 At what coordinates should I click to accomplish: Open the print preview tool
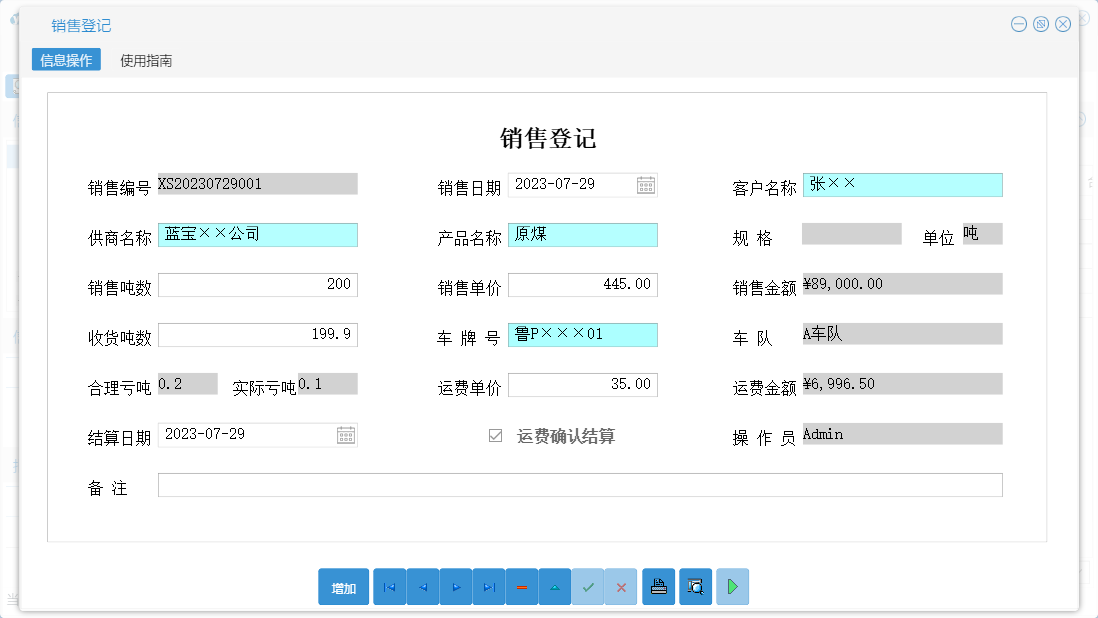[x=695, y=587]
